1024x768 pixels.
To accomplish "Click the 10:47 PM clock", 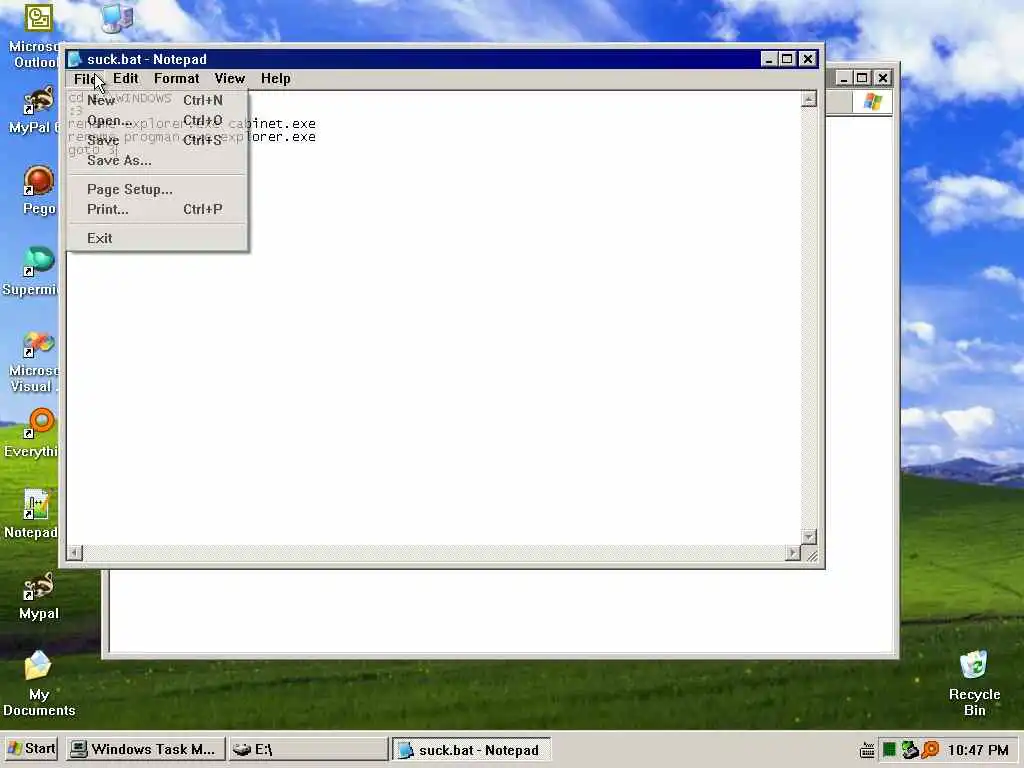I will [x=978, y=750].
